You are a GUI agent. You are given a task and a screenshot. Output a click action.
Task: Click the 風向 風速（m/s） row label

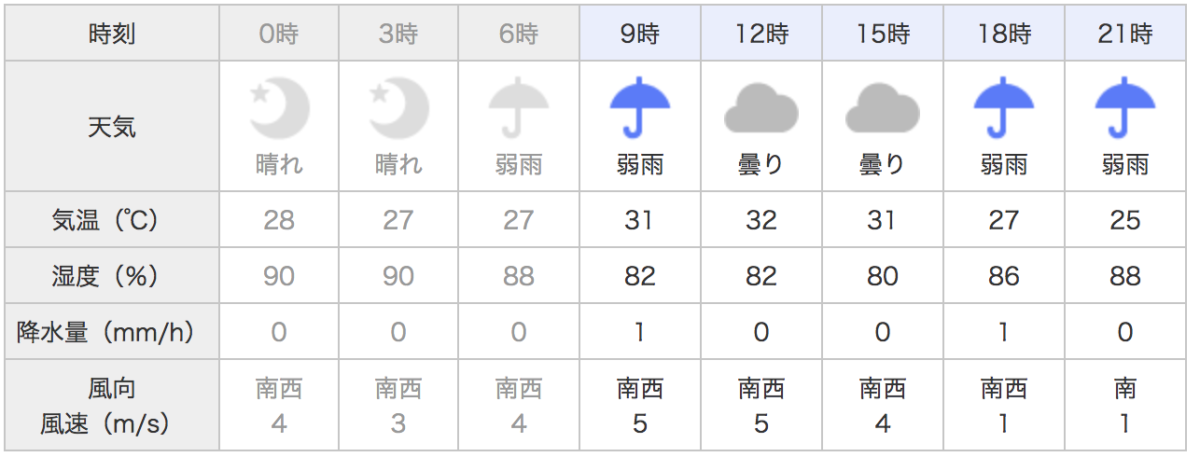click(x=112, y=405)
